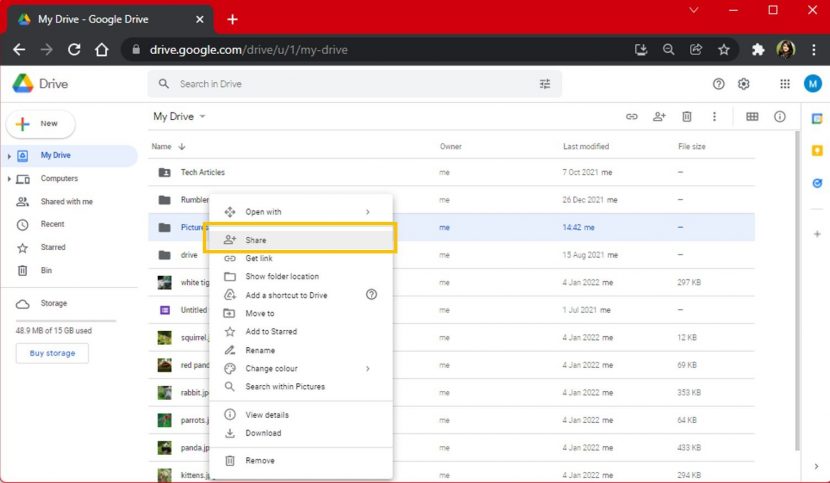Choose Move to menu entry
This screenshot has height=483, width=830.
coord(300,314)
